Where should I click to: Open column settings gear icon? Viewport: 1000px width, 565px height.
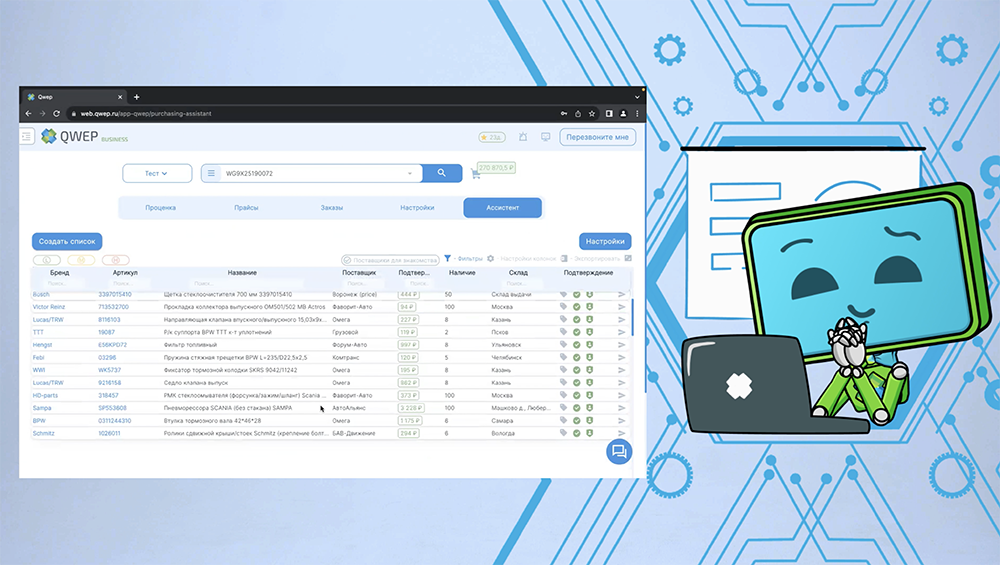pos(490,258)
